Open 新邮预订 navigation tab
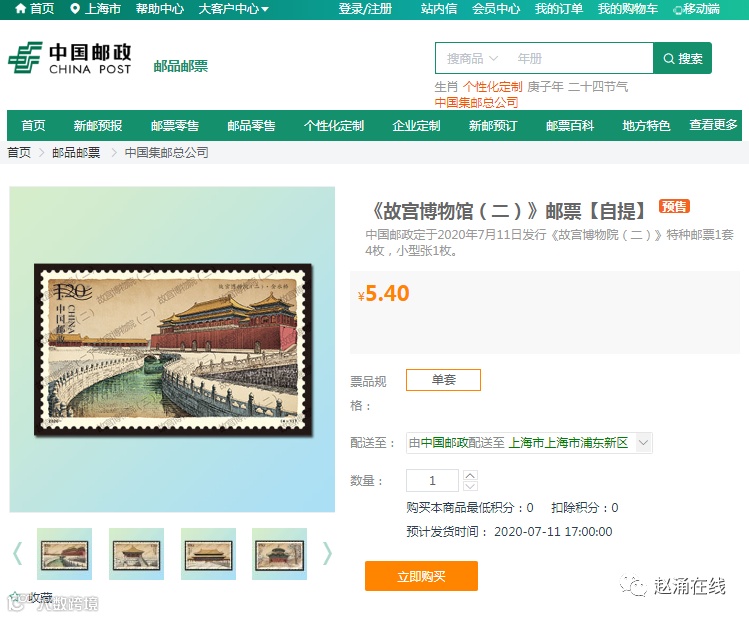This screenshot has width=749, height=618. (x=493, y=126)
